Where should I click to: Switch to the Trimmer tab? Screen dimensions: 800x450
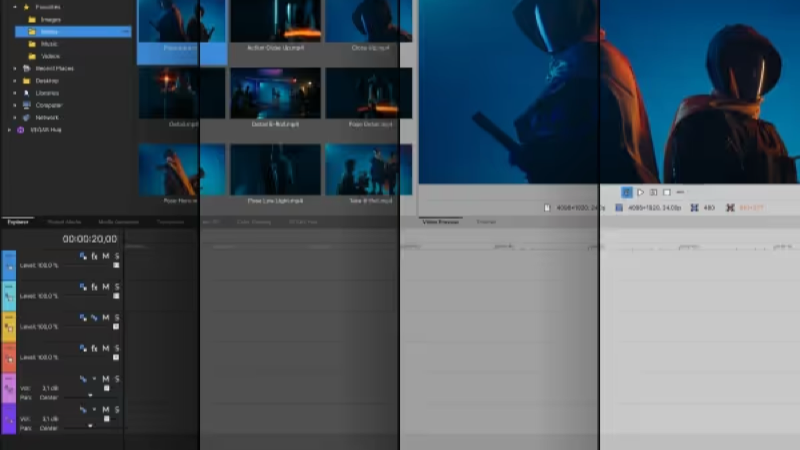coord(486,222)
